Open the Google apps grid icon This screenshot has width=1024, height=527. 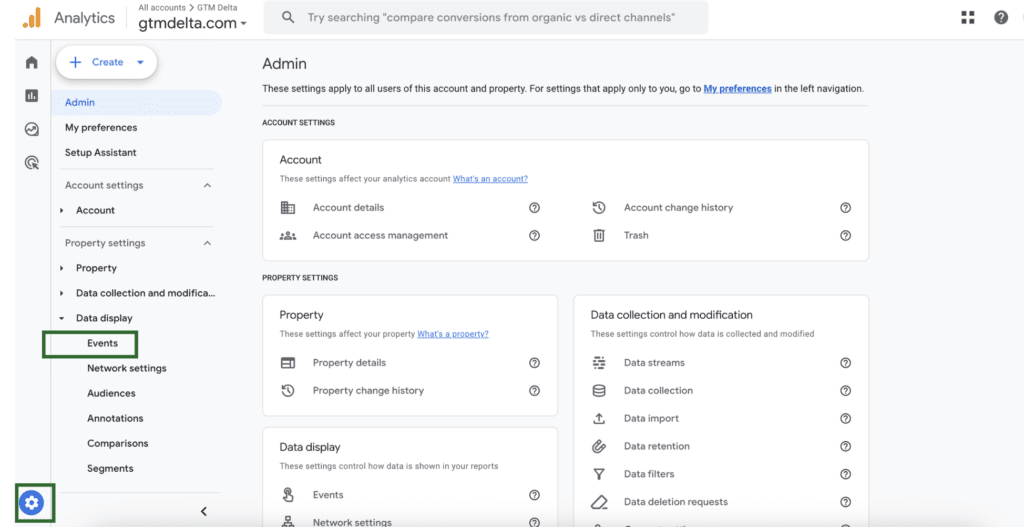(x=967, y=17)
